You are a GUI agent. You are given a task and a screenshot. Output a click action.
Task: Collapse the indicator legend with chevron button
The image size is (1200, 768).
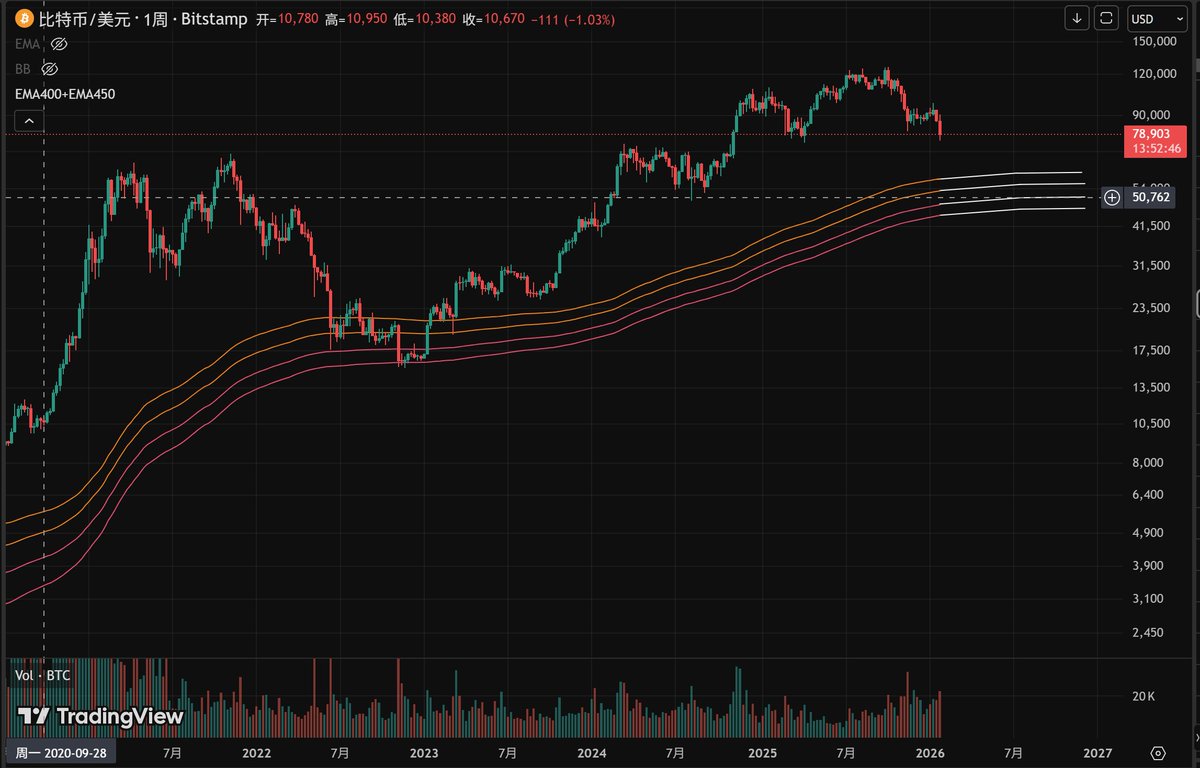[28, 121]
